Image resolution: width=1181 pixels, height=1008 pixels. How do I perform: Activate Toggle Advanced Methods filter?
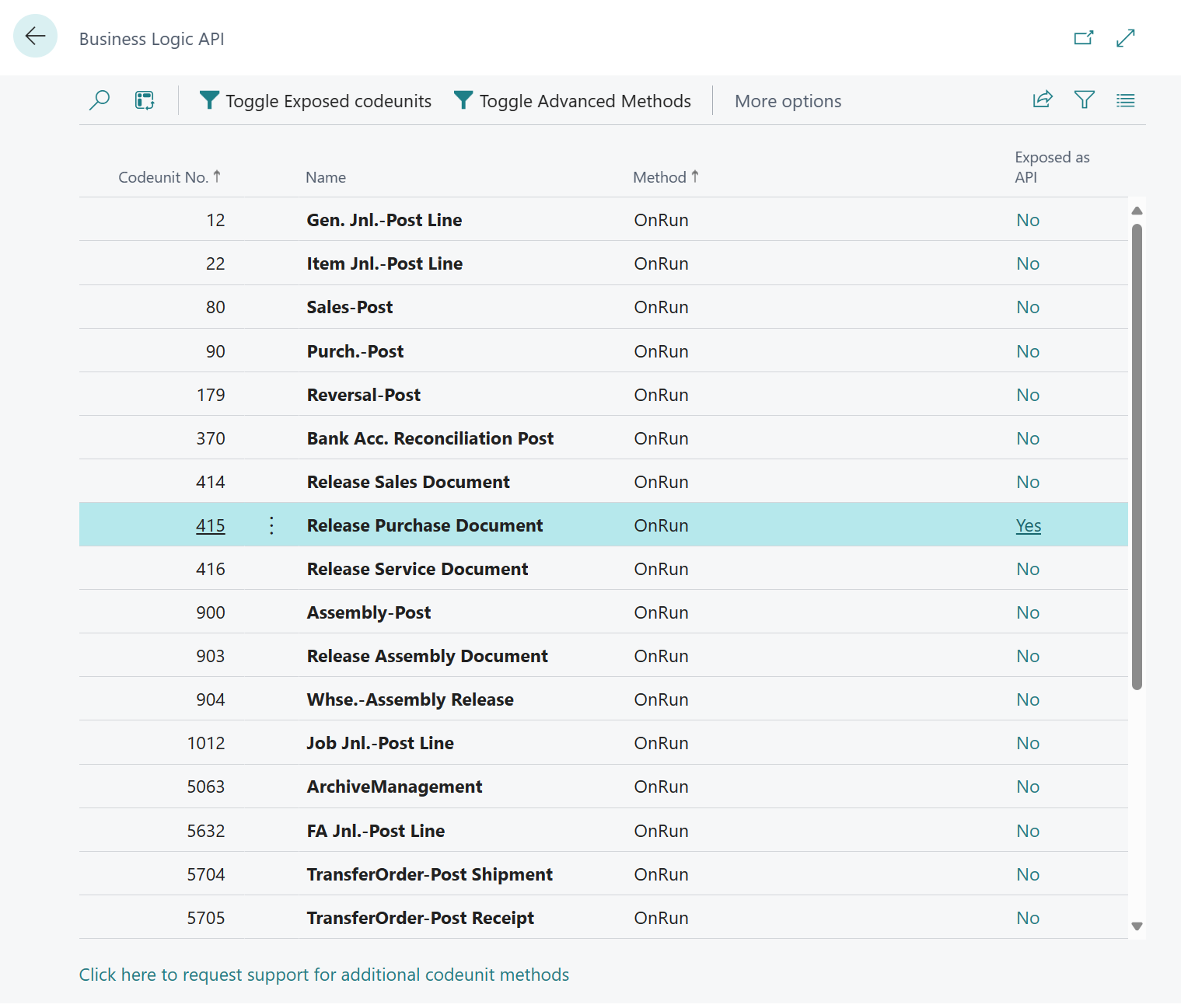[573, 100]
